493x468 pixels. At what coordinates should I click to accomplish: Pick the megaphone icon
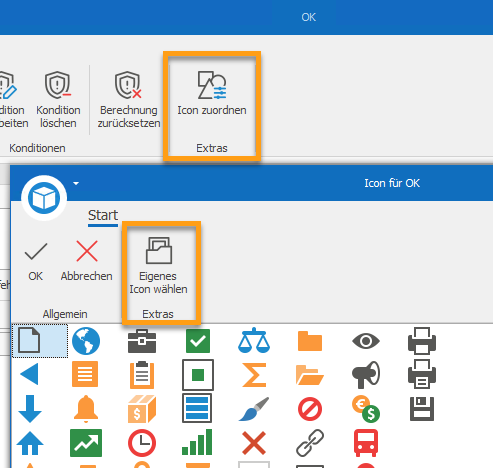(366, 375)
